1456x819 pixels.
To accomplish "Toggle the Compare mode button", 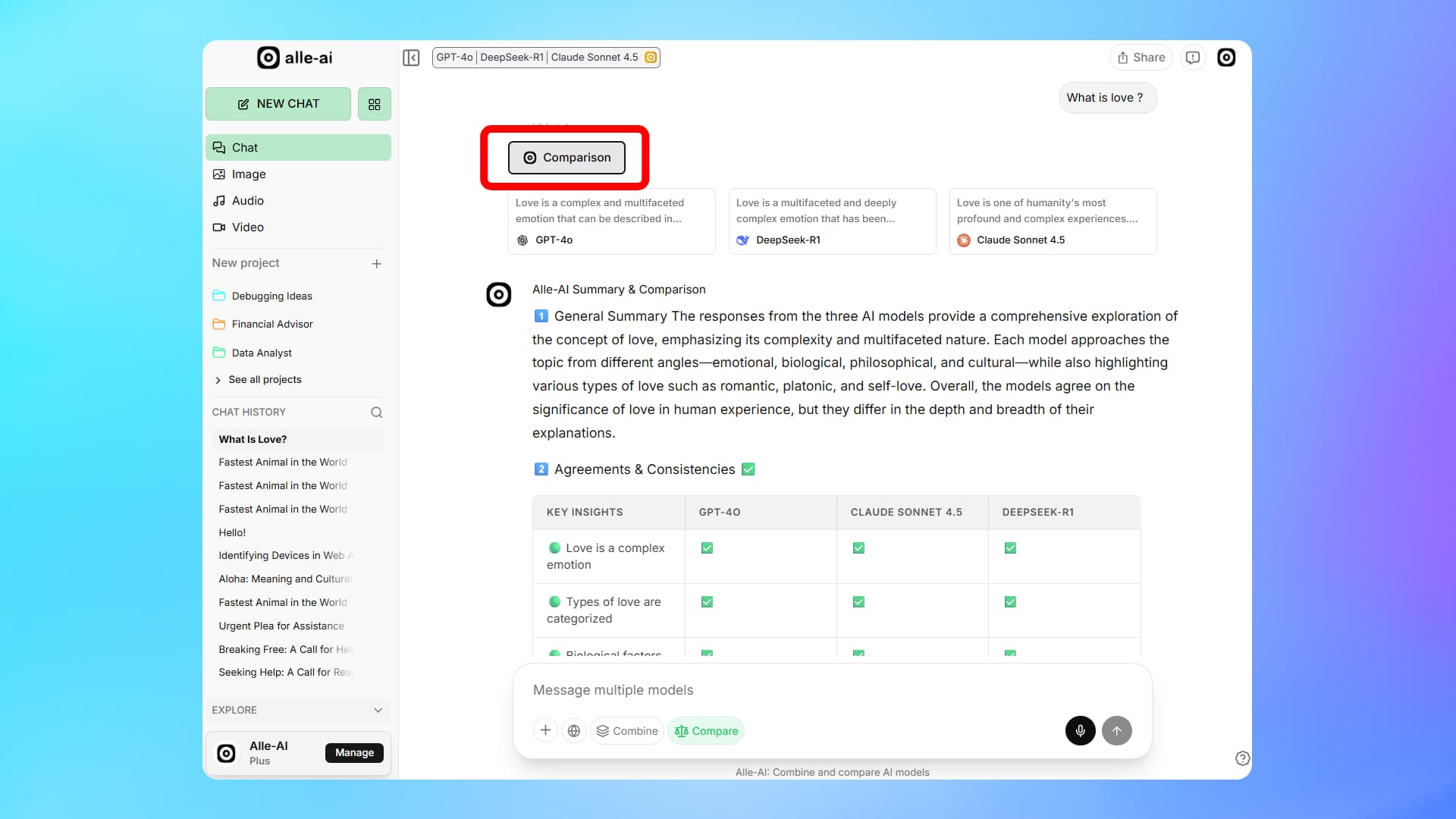I will [x=706, y=731].
